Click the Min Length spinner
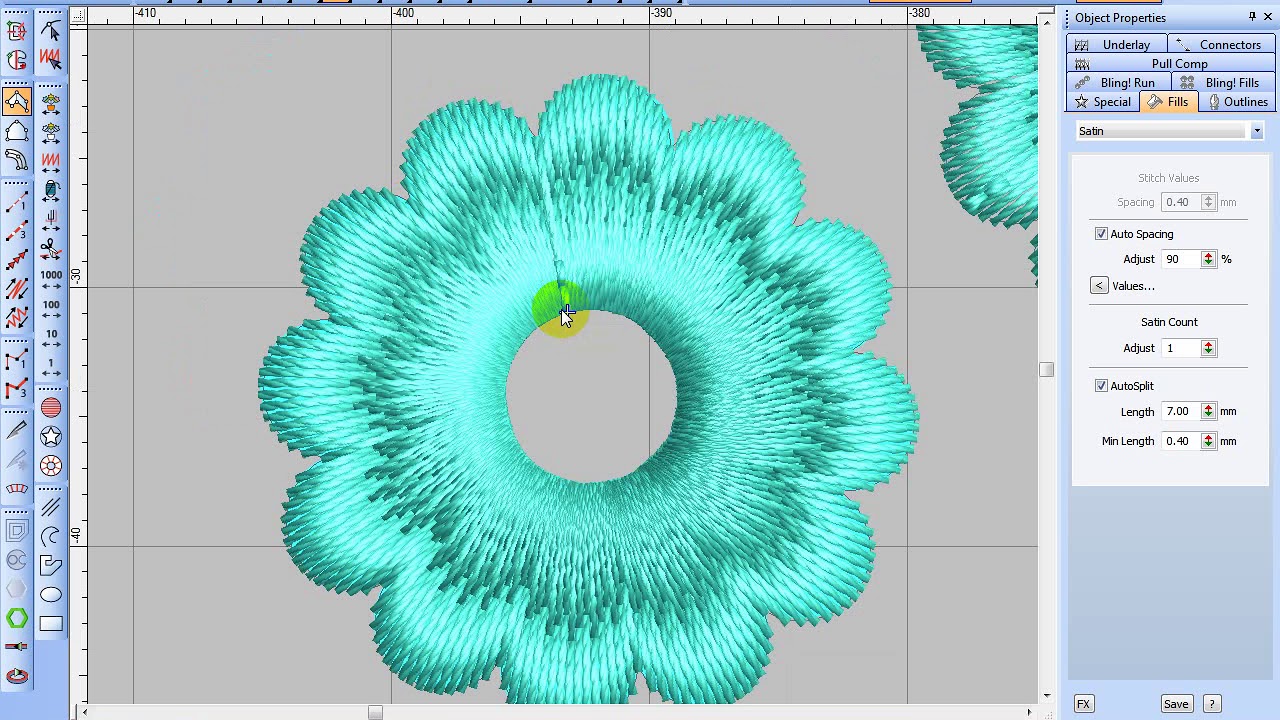1280x720 pixels. point(1208,441)
